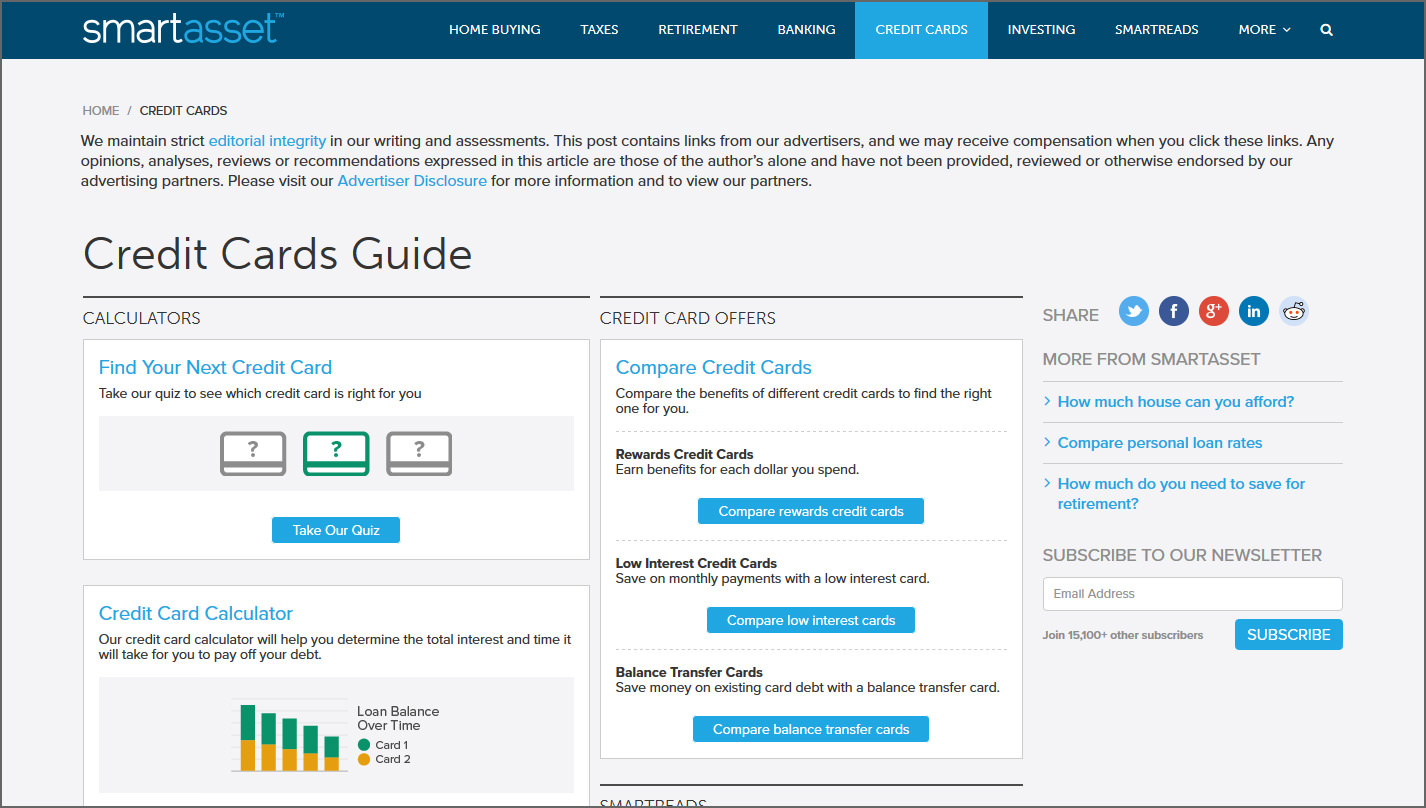This screenshot has height=808, width=1426.
Task: Click the 'Card 2' legend label
Action: point(393,759)
